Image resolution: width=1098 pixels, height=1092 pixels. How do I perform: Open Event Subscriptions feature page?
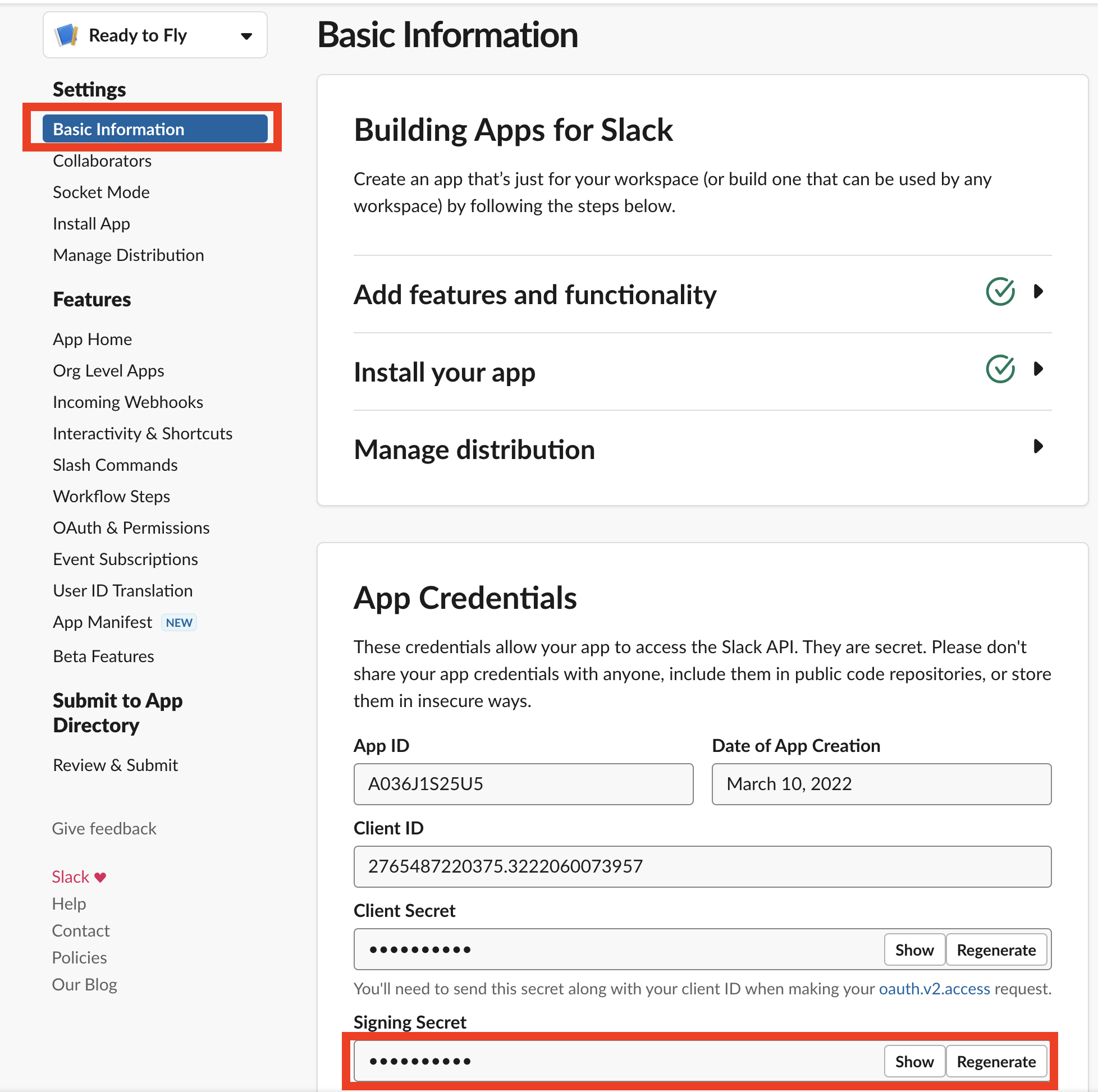[126, 559]
